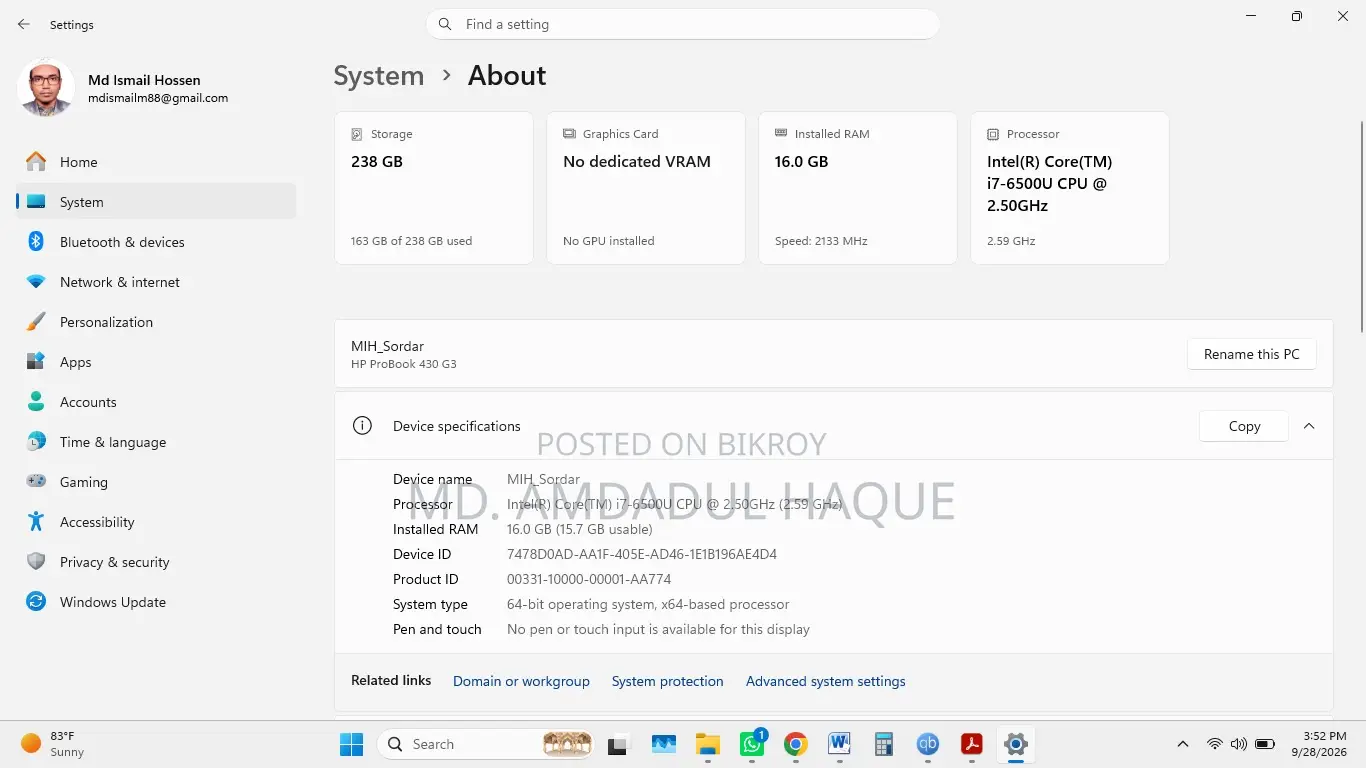Open File Explorer from the taskbar
This screenshot has height=768, width=1366.
(x=708, y=744)
